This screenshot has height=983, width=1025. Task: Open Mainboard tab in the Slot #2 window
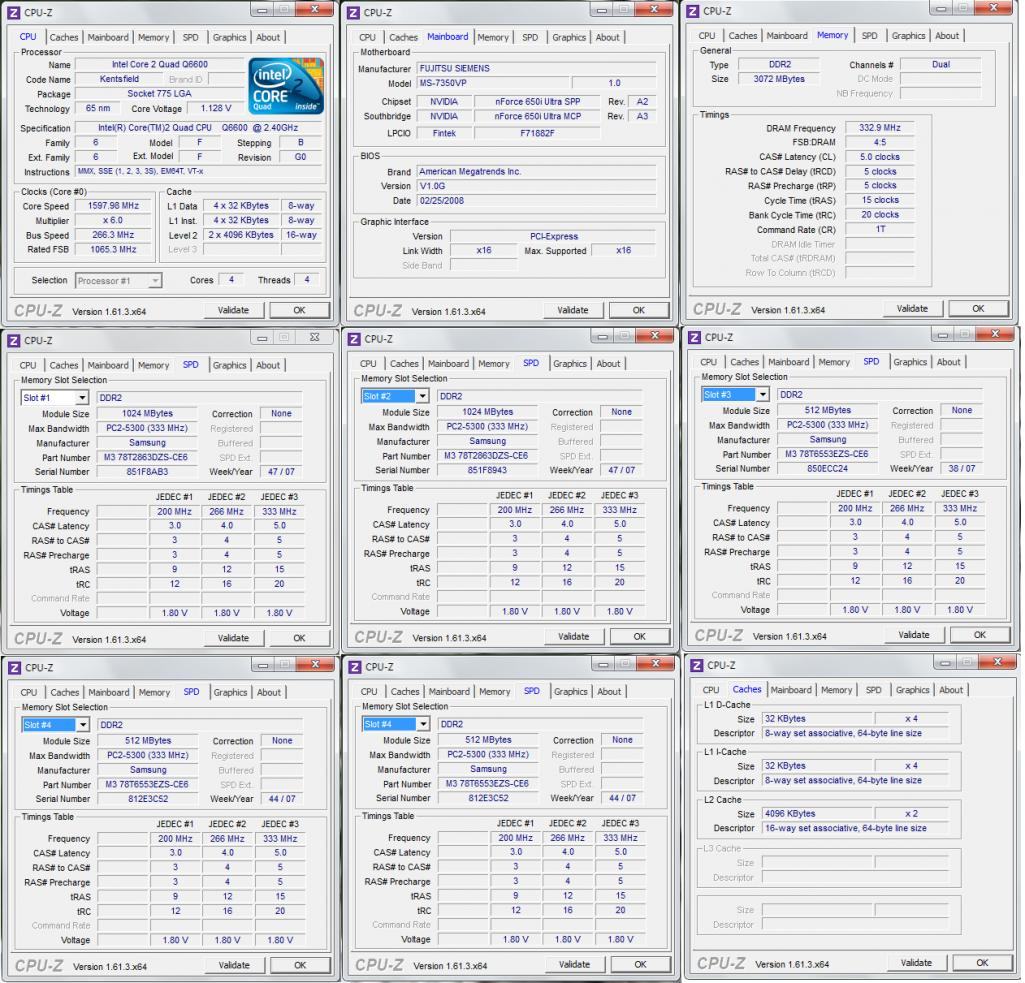(x=448, y=363)
